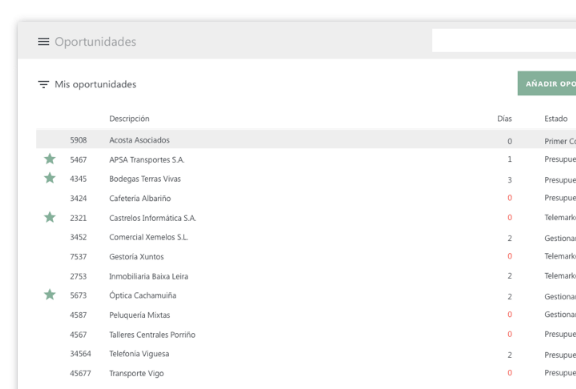Open the filter icon next to Mis oportunidades
The height and width of the screenshot is (389, 576).
(43, 84)
